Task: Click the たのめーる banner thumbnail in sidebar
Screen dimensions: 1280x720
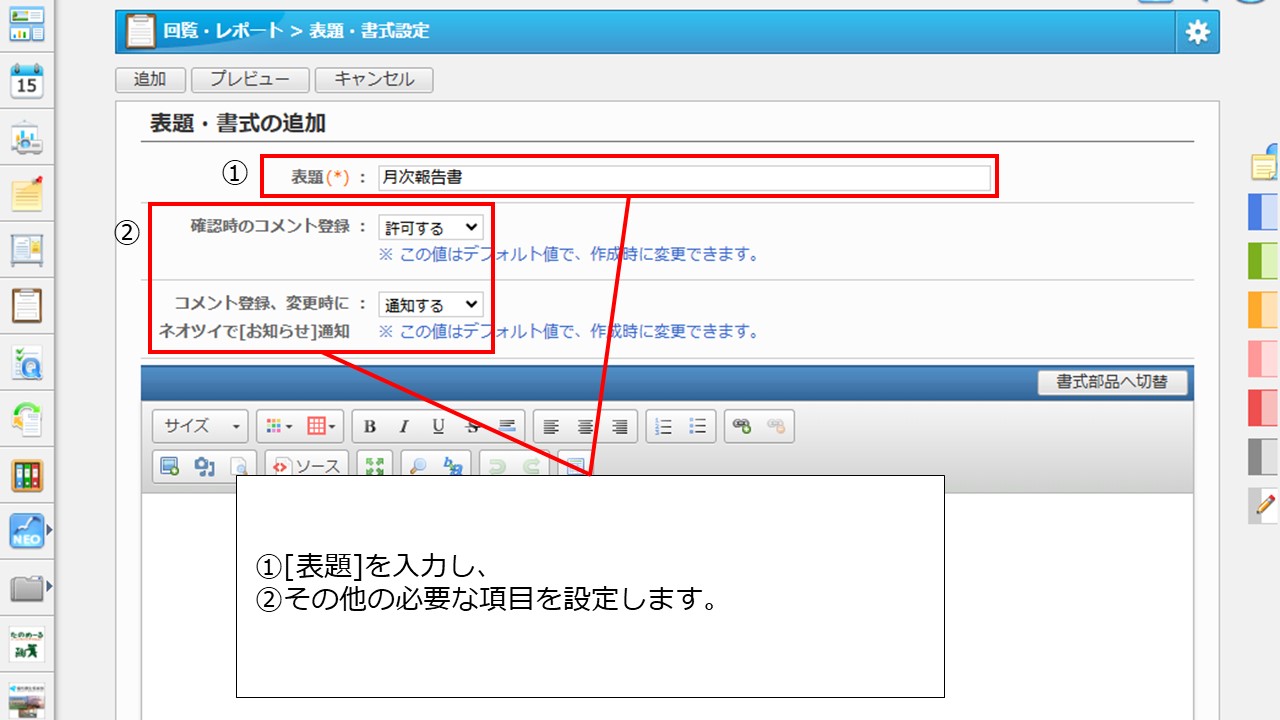Action: tap(27, 644)
